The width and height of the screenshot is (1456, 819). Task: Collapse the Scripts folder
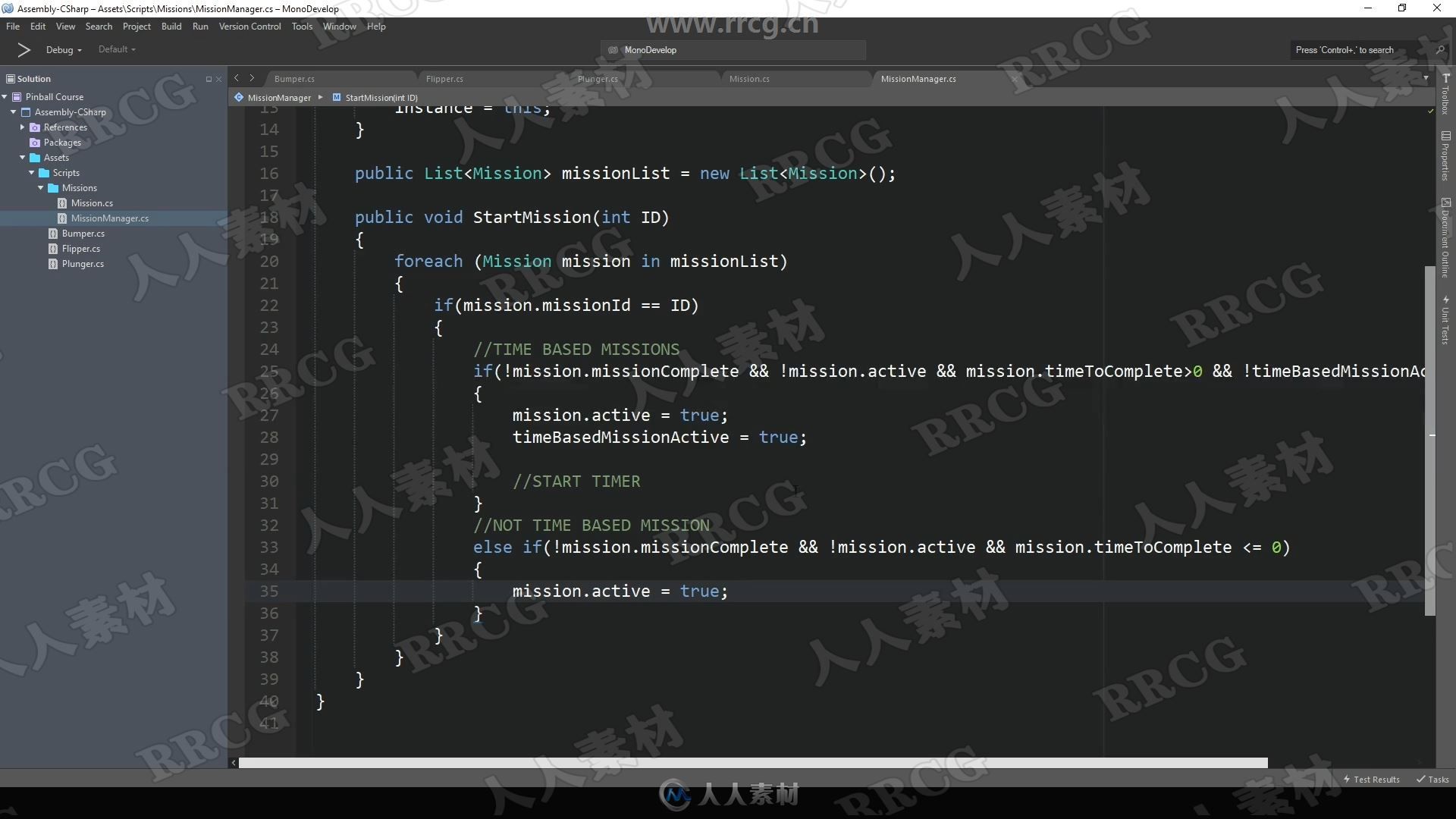tap(32, 173)
